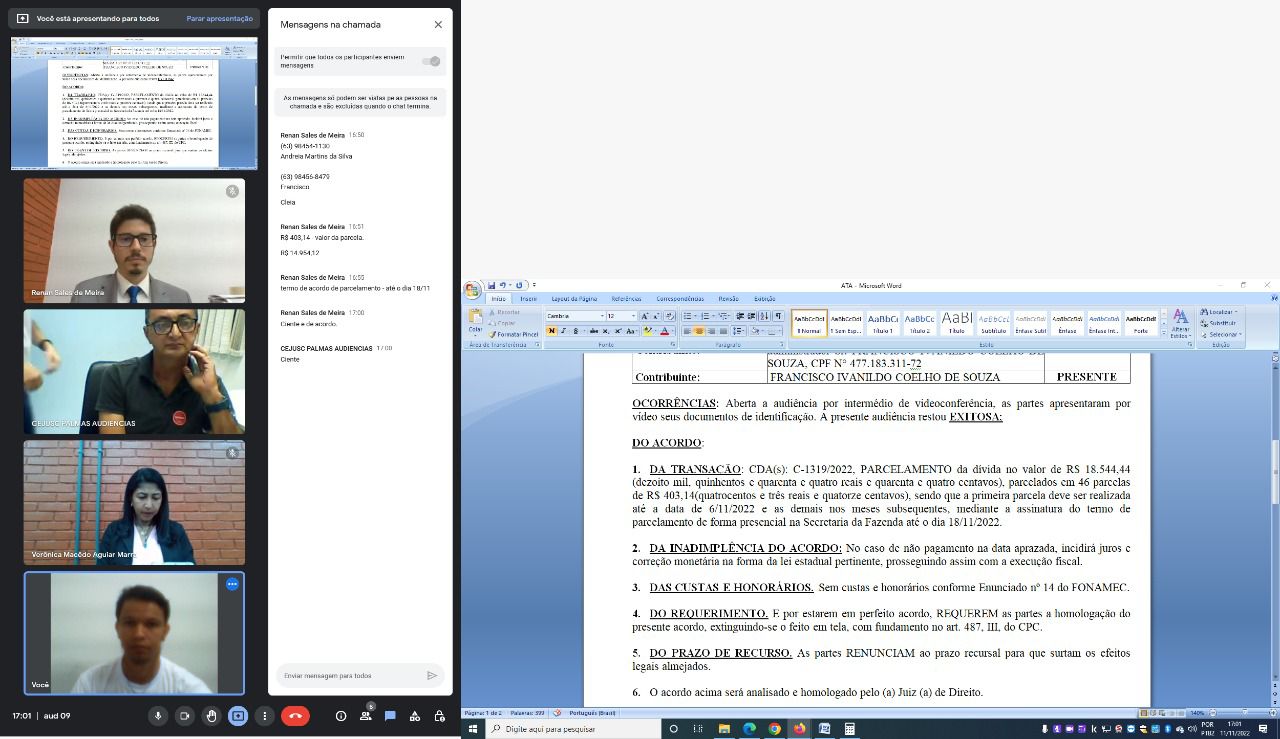
Task: Open more options menu in Meet
Action: 264,716
